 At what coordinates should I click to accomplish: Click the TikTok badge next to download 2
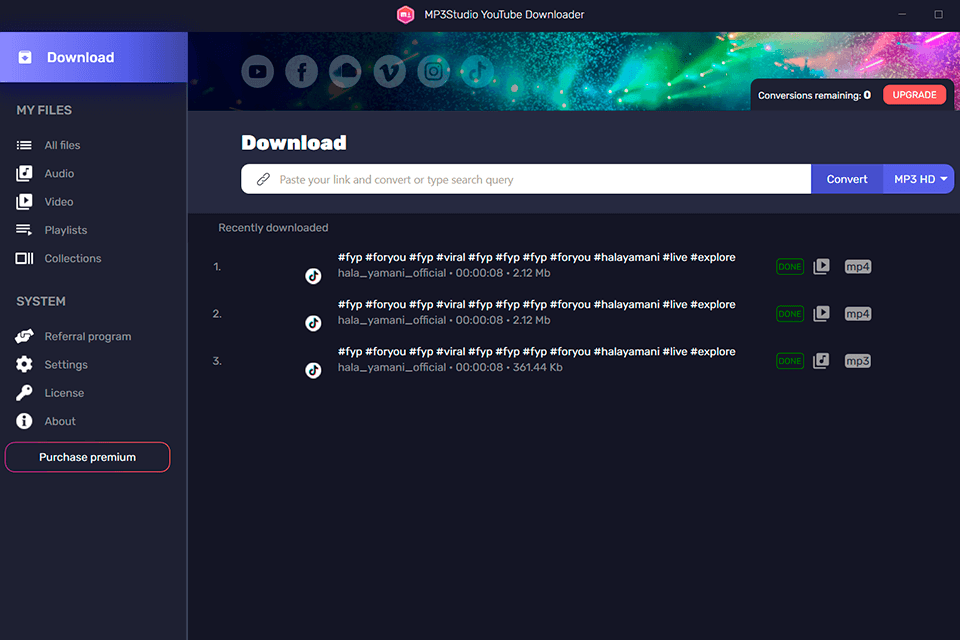pos(313,322)
